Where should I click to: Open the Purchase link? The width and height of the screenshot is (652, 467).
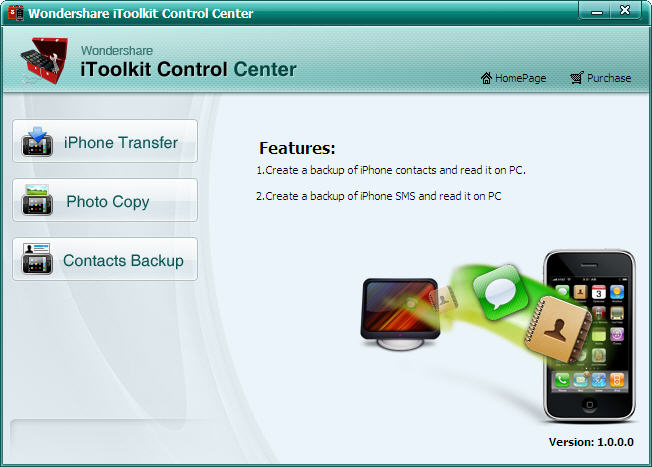609,78
